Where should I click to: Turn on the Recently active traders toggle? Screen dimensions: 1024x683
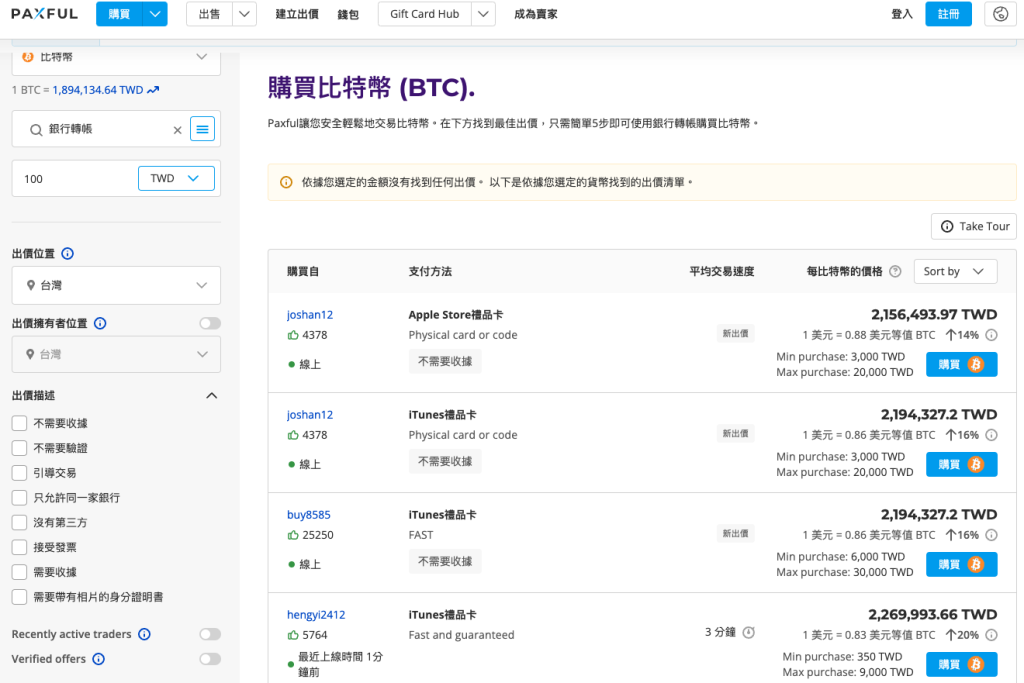209,633
